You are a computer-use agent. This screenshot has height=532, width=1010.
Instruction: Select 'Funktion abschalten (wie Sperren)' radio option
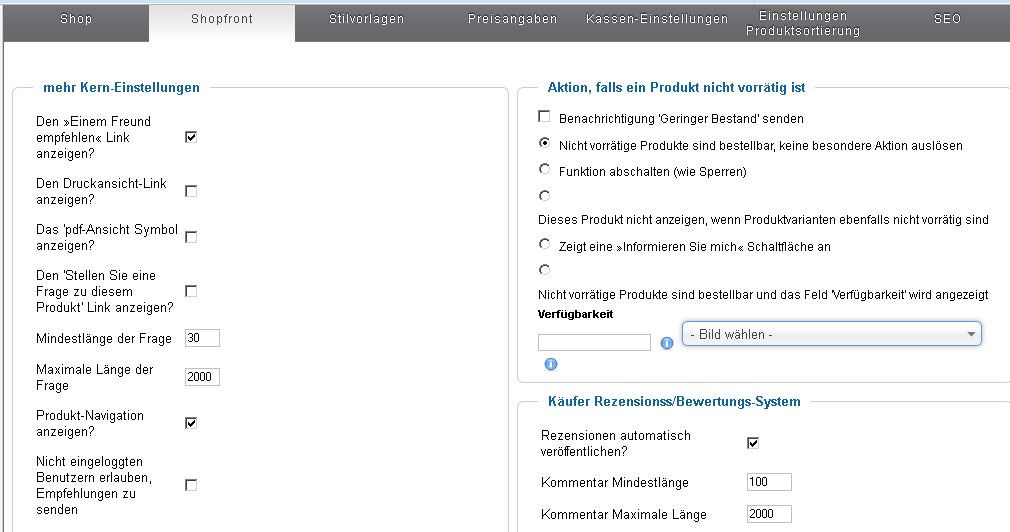pos(545,170)
